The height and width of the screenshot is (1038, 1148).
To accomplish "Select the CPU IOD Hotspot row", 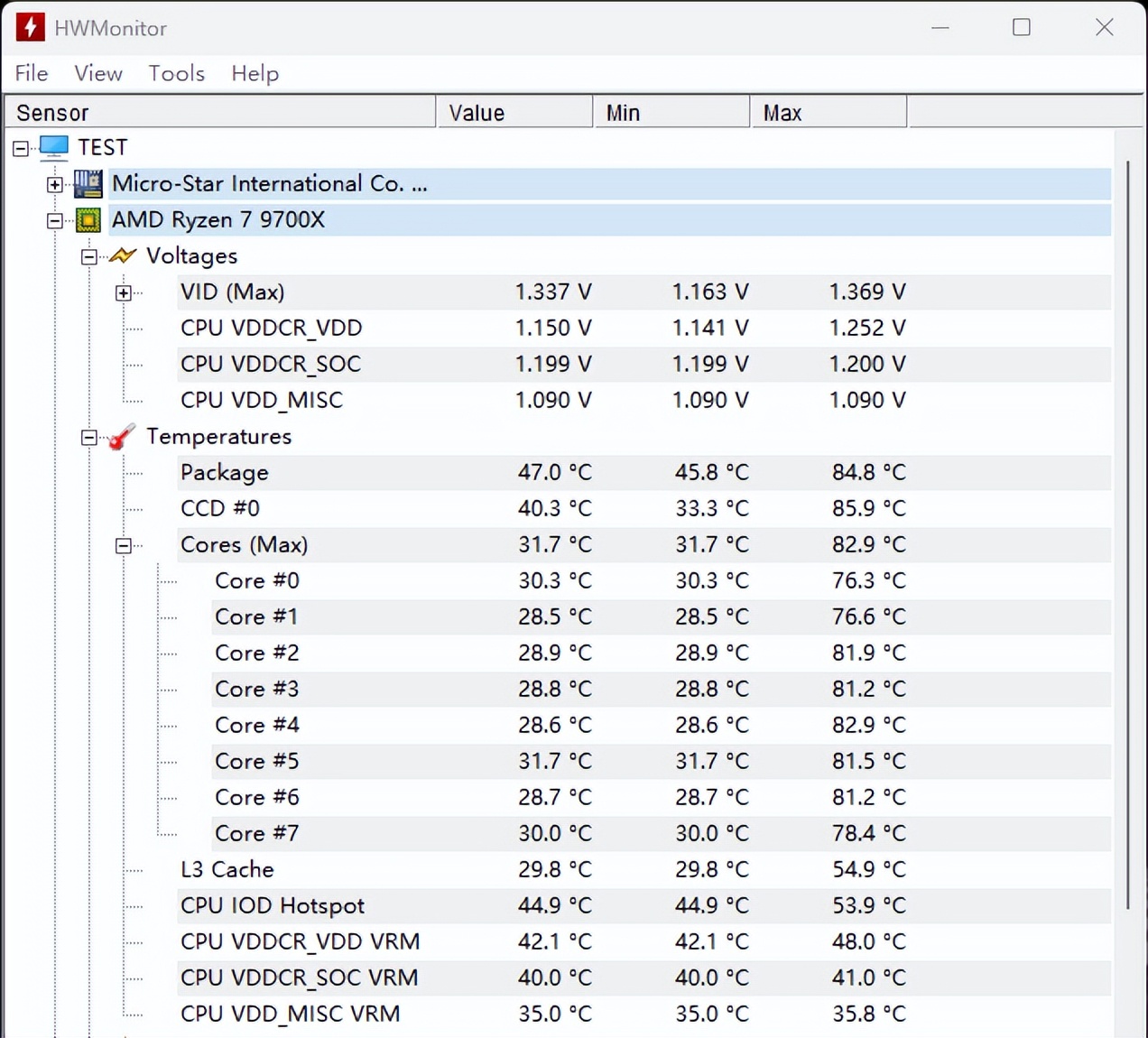I will click(x=644, y=906).
